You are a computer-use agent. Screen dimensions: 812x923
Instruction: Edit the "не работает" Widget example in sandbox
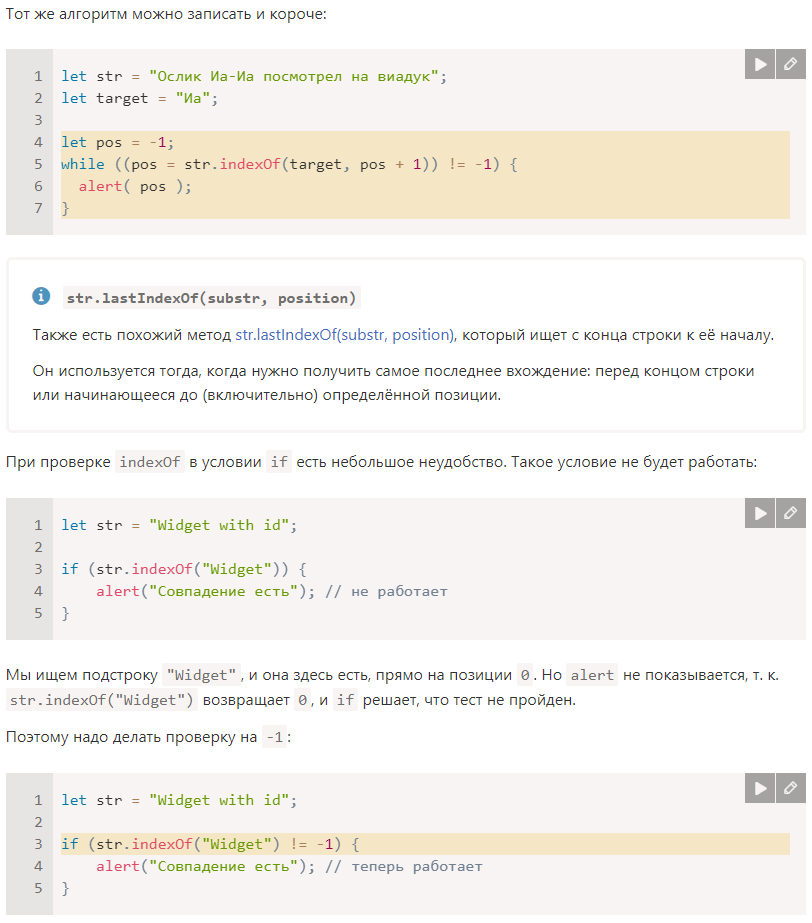[x=791, y=513]
